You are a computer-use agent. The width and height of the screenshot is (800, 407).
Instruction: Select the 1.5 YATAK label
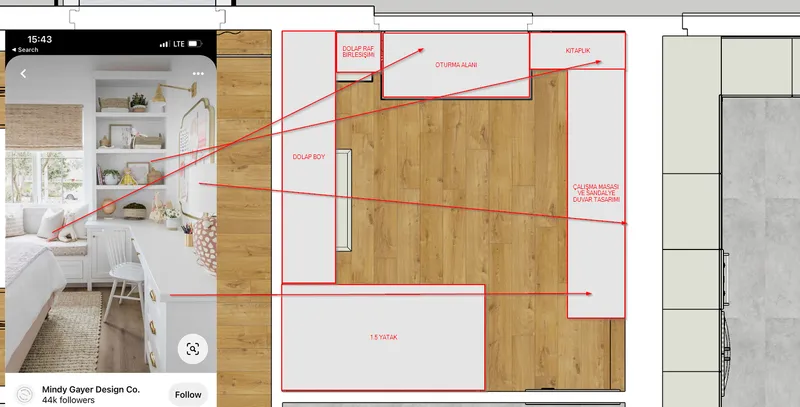[383, 337]
